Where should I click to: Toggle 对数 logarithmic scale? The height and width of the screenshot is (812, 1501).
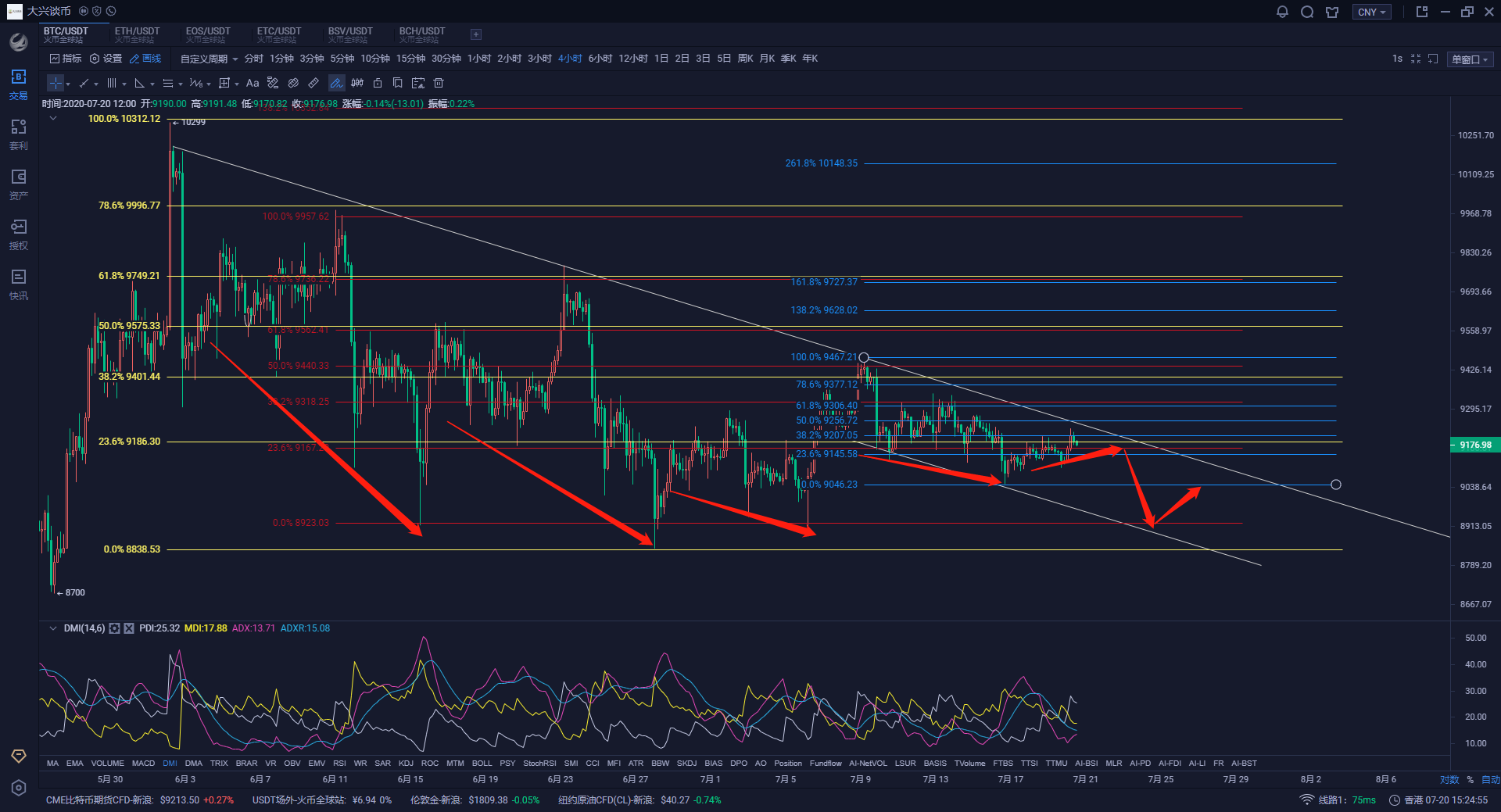1449,779
